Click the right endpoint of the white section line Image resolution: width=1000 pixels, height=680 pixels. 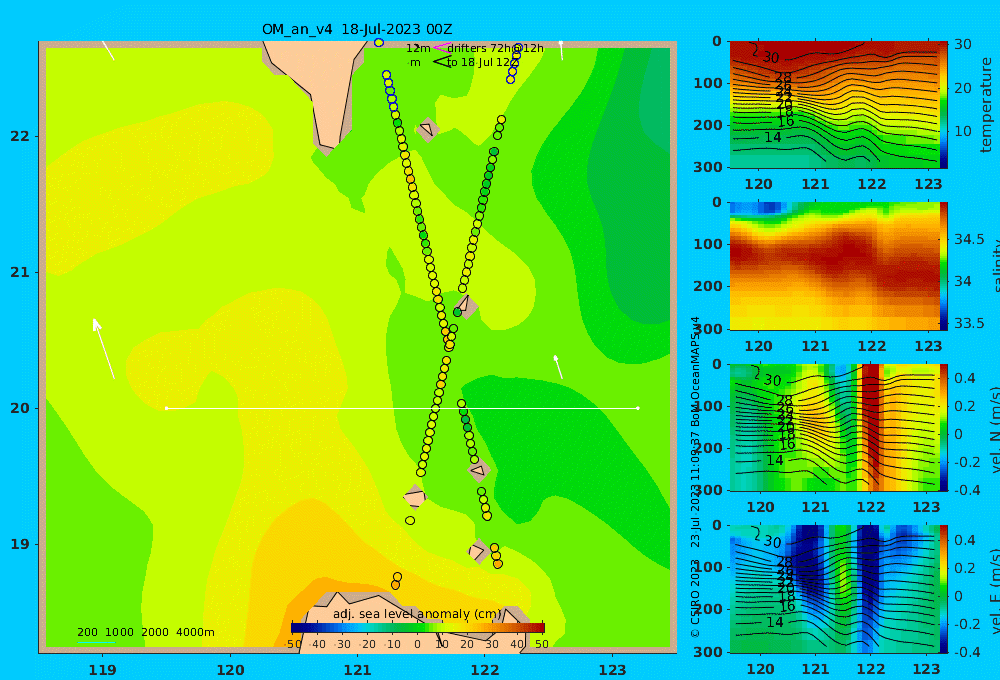click(638, 408)
